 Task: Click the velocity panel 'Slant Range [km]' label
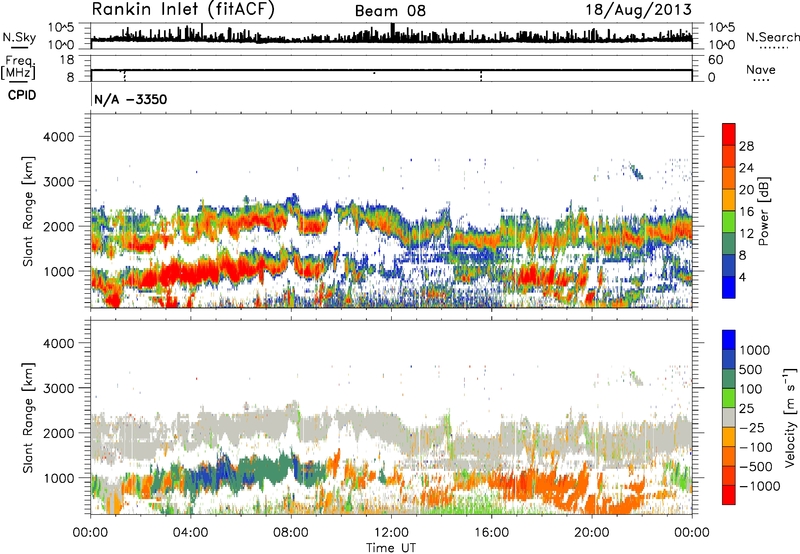[28, 417]
